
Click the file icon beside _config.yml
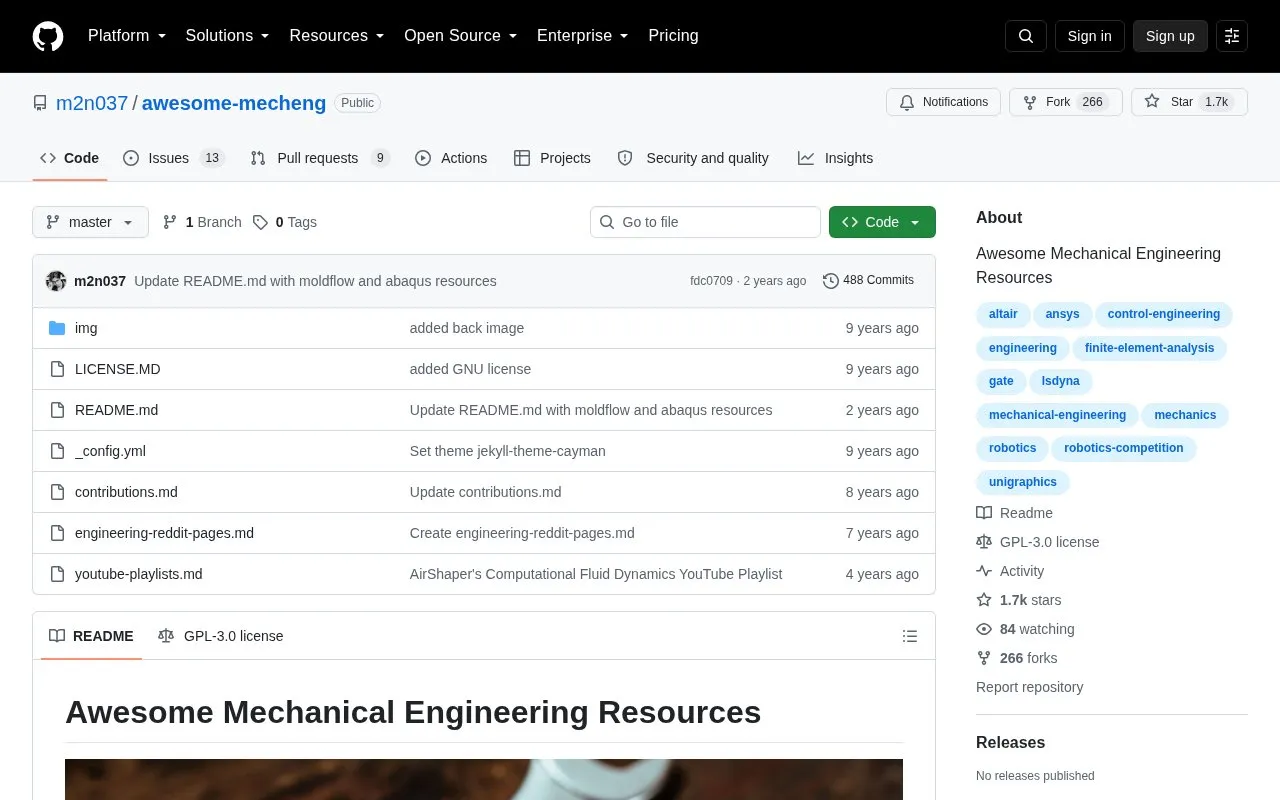[57, 451]
